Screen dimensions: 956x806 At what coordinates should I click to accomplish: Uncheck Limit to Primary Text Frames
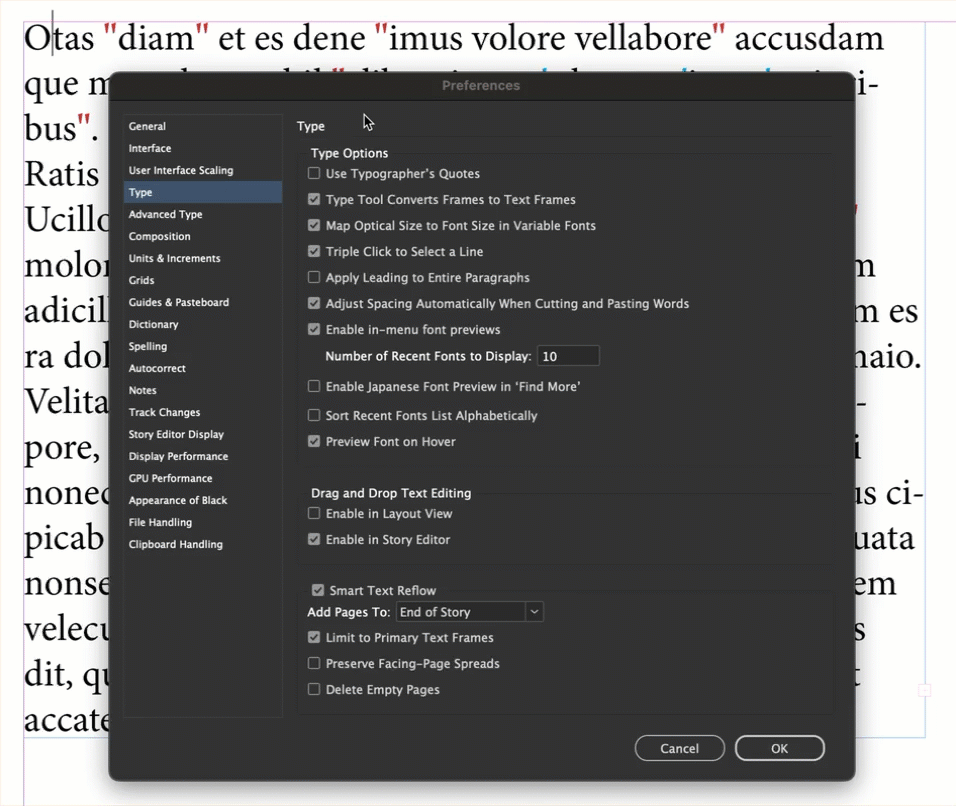click(x=314, y=638)
